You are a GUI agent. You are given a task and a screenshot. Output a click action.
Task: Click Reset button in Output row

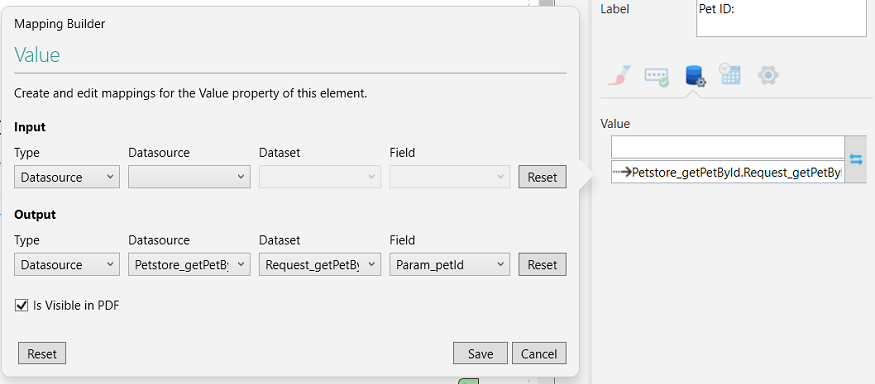click(x=542, y=265)
